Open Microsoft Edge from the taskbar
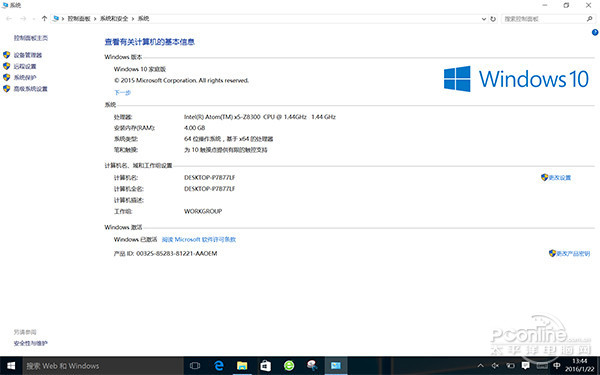This screenshot has height=375, width=600. point(219,366)
